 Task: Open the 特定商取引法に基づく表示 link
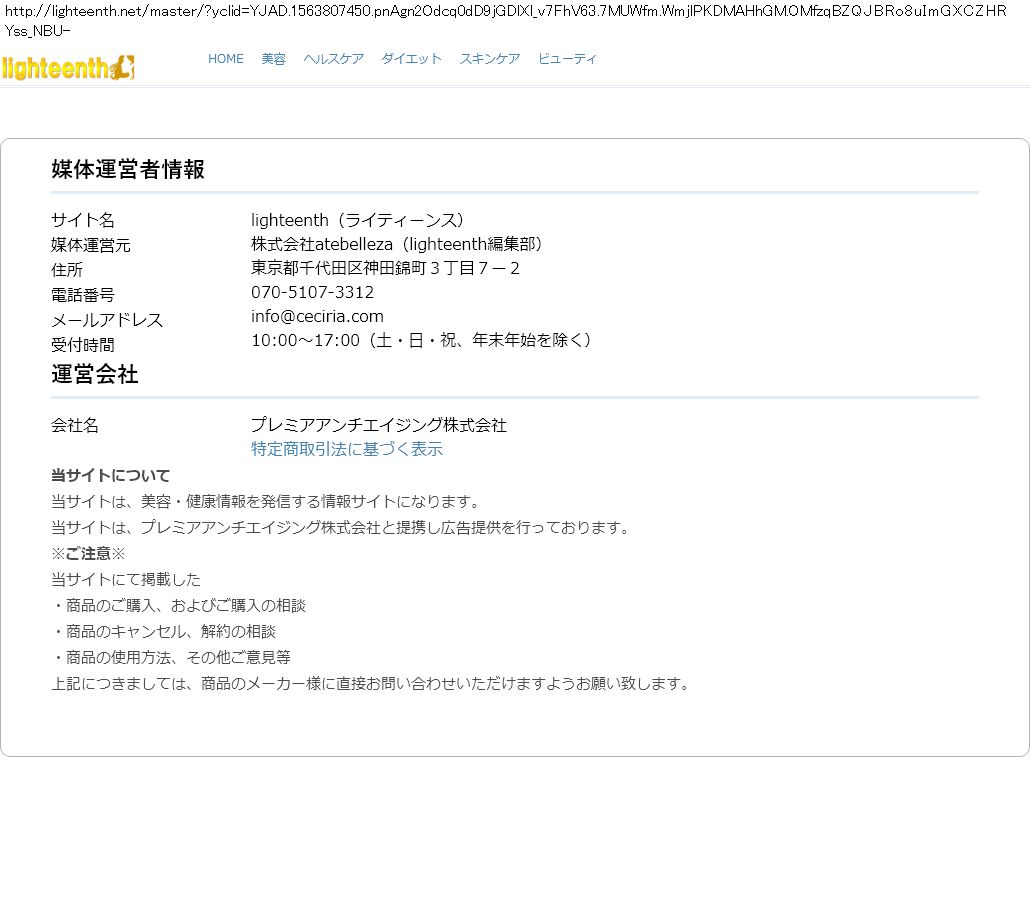[346, 450]
